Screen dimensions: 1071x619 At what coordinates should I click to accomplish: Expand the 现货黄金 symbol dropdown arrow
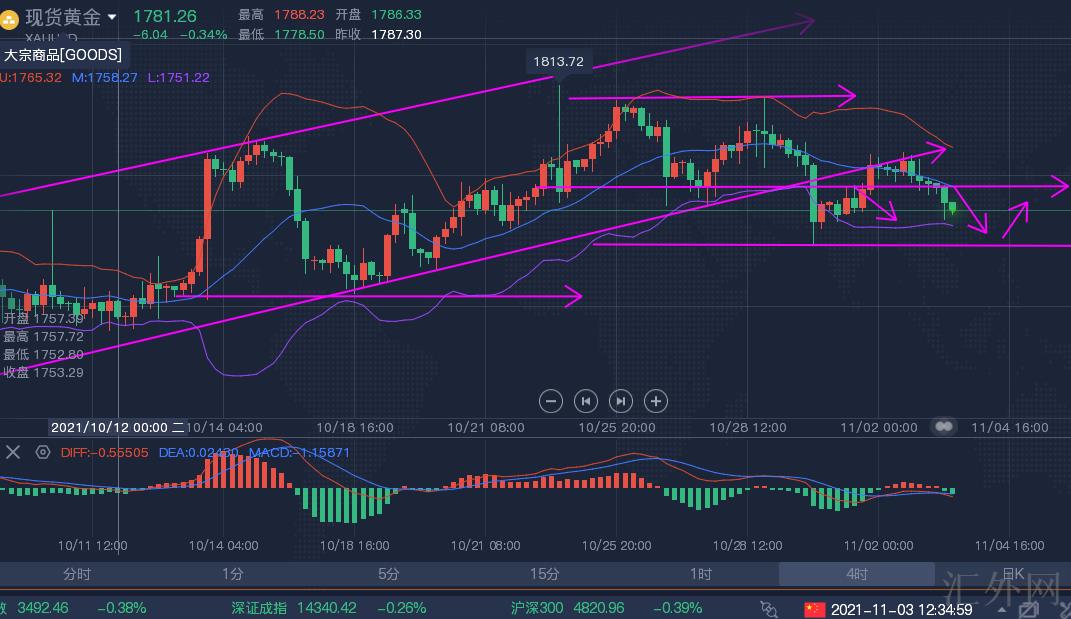111,17
